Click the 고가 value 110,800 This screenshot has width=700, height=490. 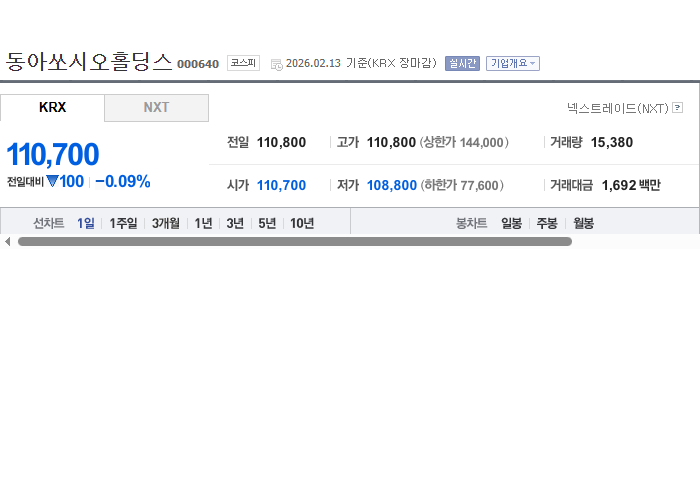(391, 142)
